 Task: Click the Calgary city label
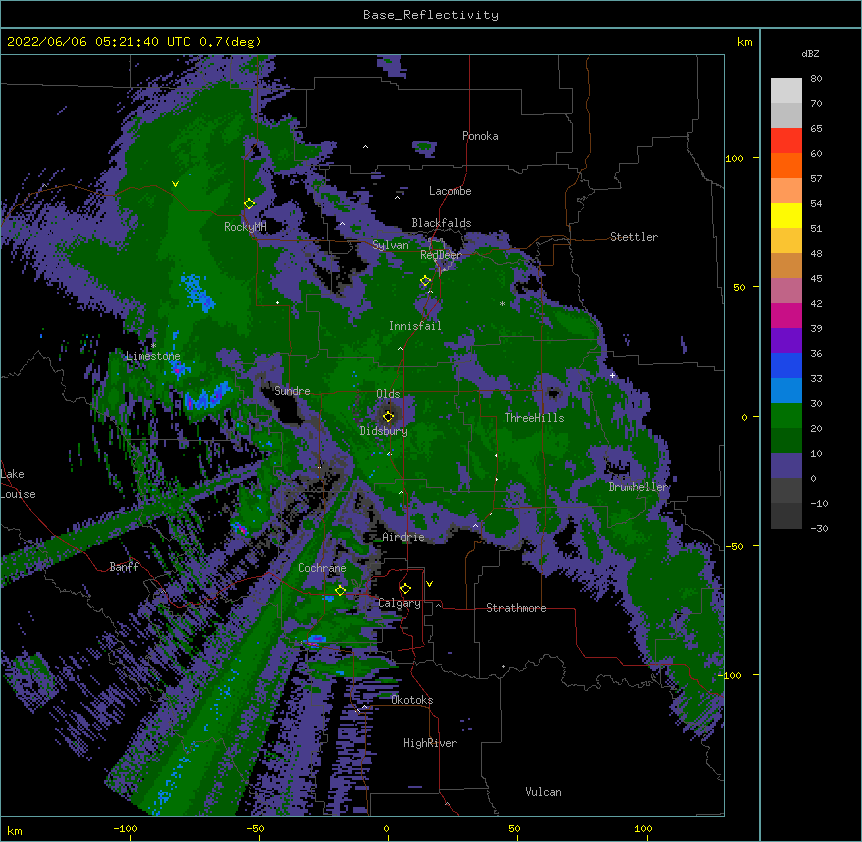[x=399, y=603]
